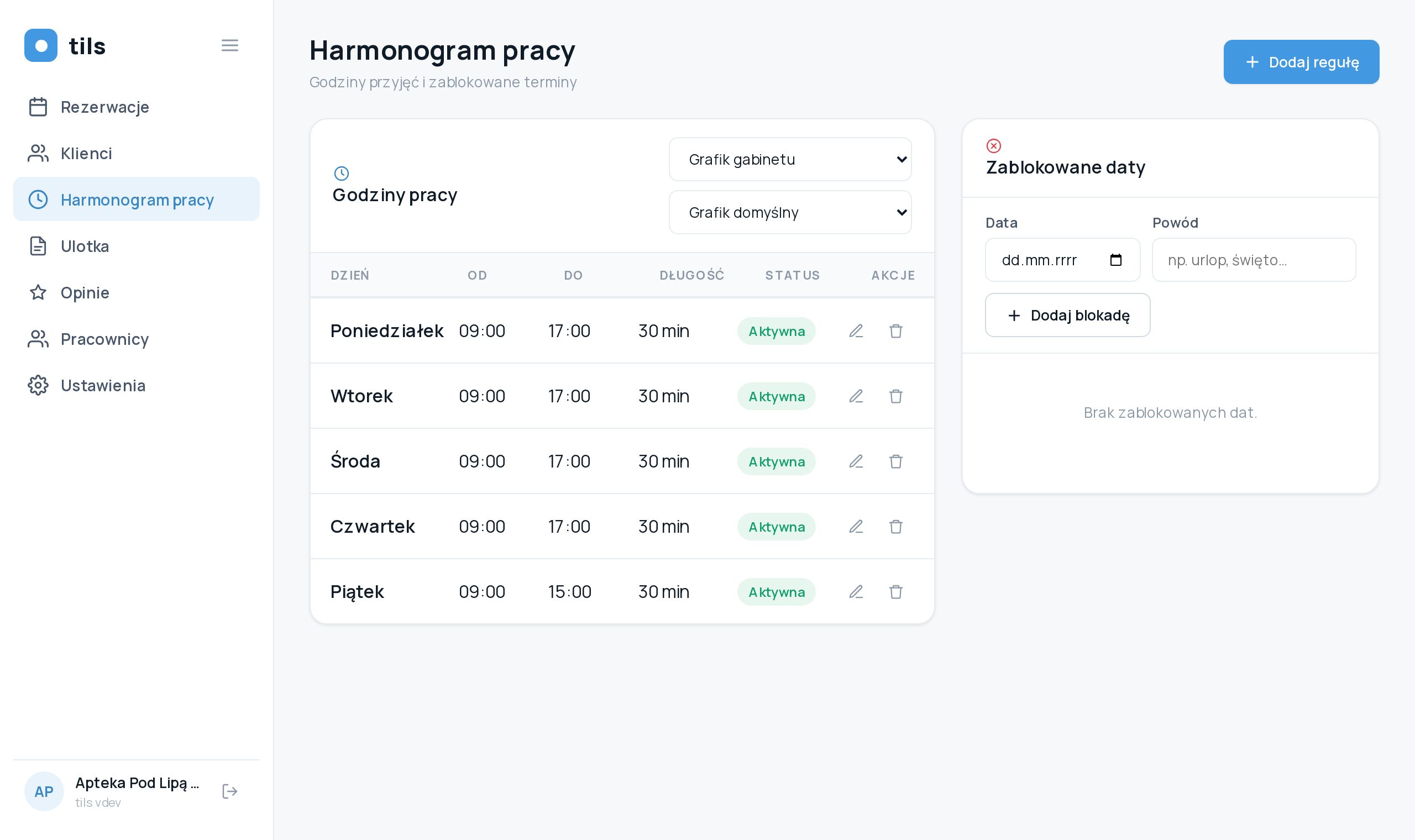
Task: Click the Aktywna badge for Wtorek
Action: 776,396
